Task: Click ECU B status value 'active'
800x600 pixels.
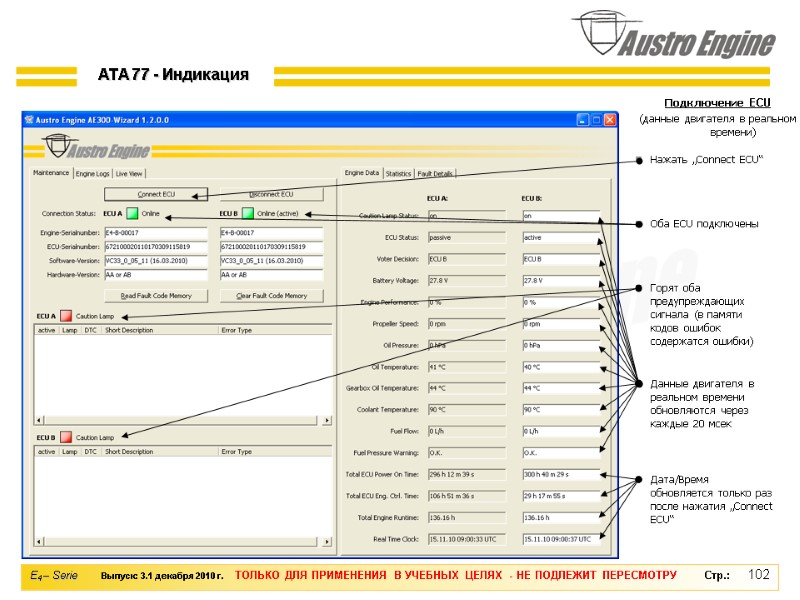Action: click(561, 238)
